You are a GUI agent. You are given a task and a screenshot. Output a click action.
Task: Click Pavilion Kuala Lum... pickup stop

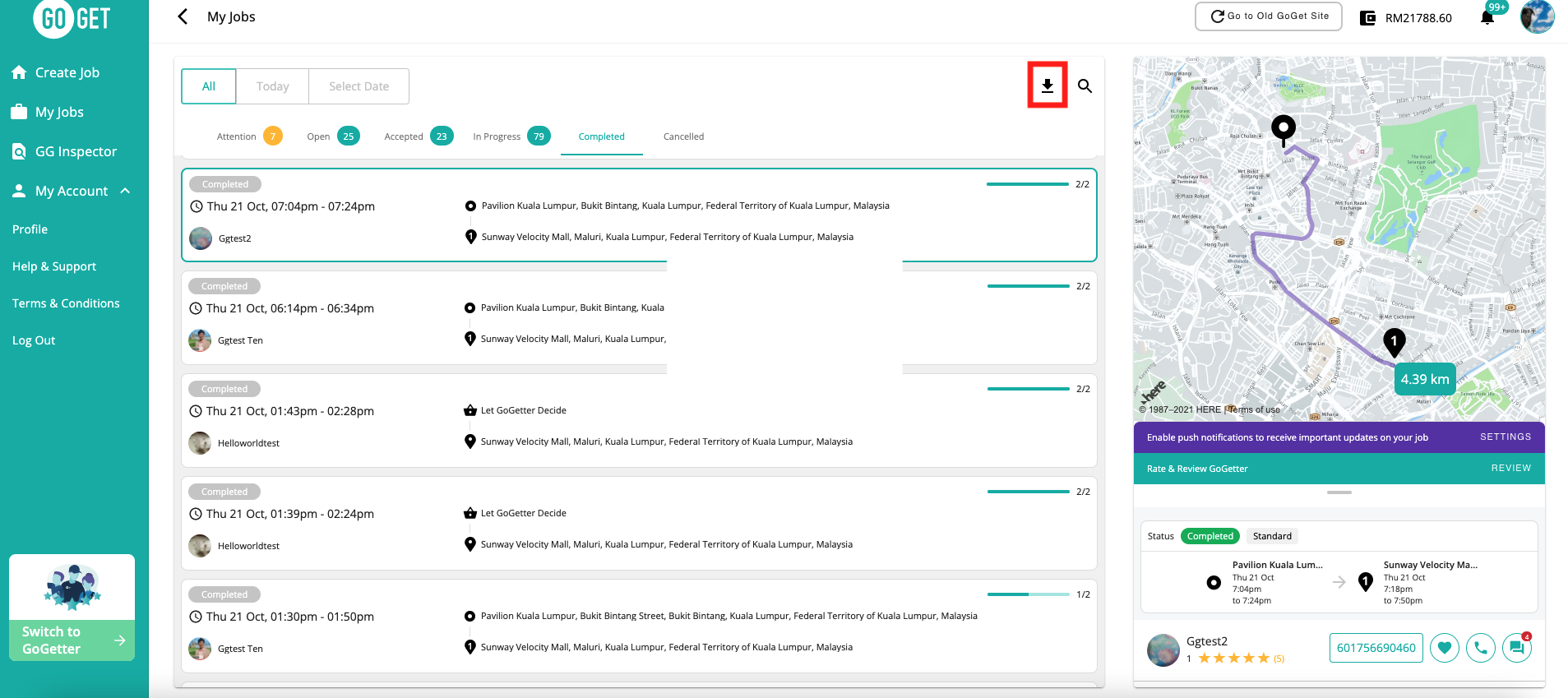click(1265, 582)
